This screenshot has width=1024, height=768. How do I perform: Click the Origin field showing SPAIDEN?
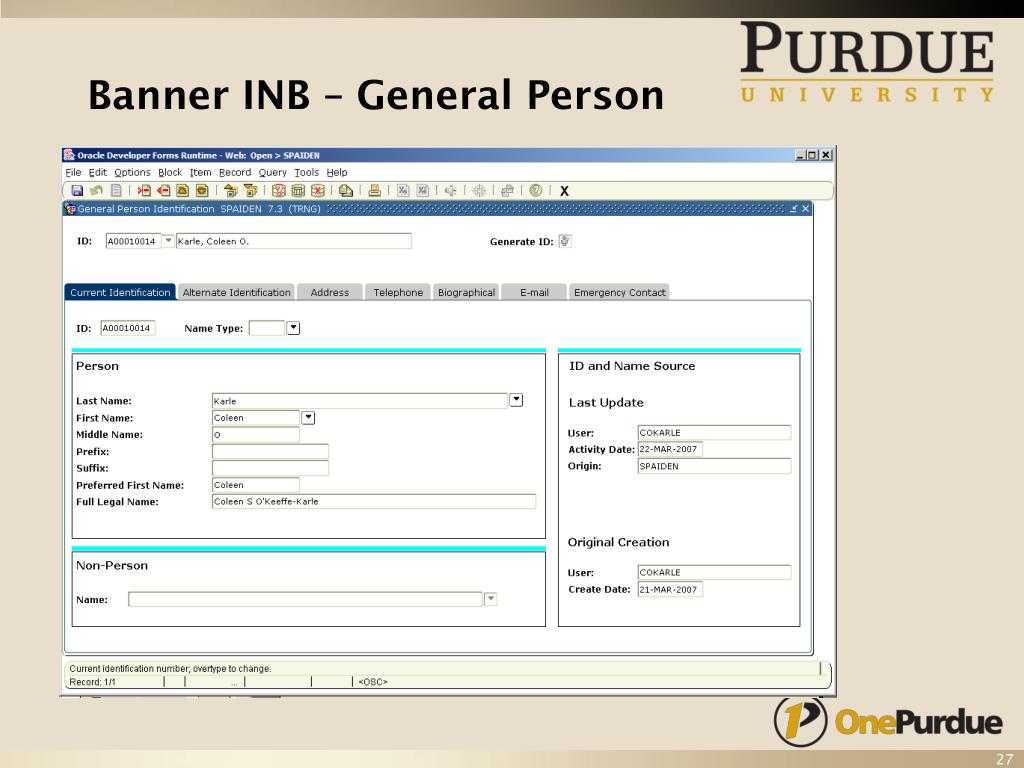coord(714,466)
